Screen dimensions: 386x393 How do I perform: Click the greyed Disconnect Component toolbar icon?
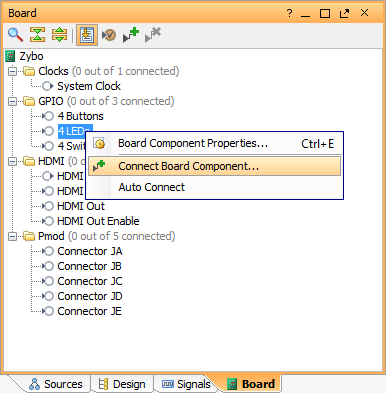[153, 35]
